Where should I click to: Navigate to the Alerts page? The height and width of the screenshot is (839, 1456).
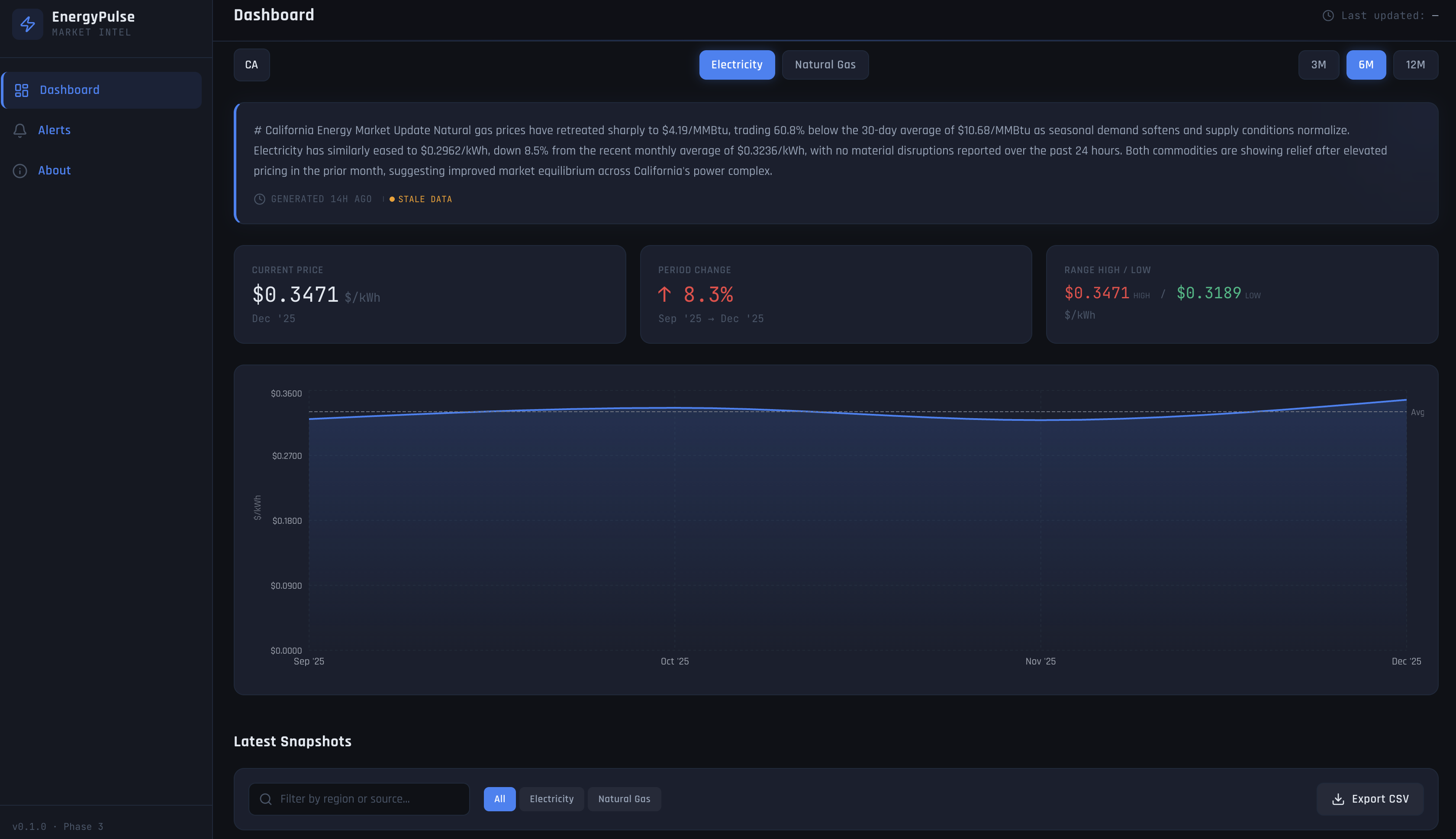click(x=54, y=130)
